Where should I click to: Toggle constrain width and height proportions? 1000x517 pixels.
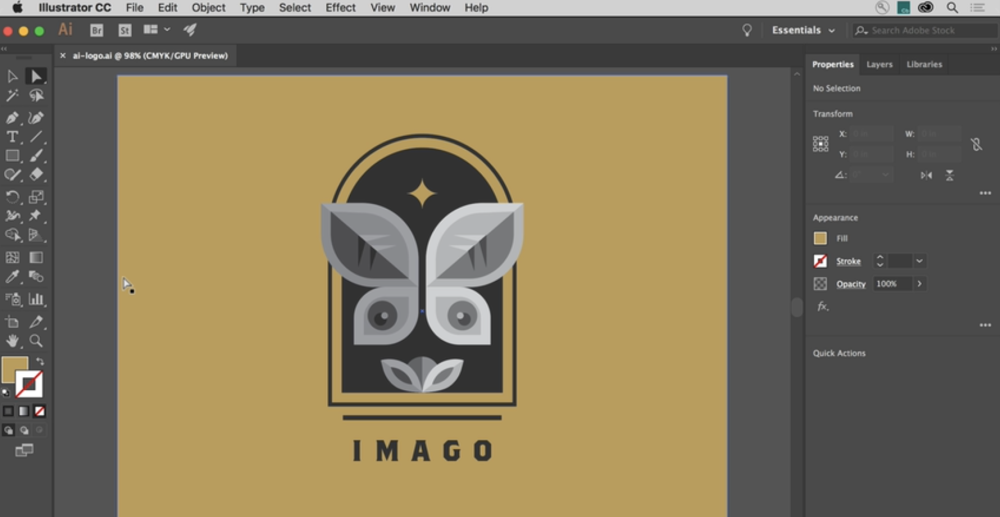(976, 144)
